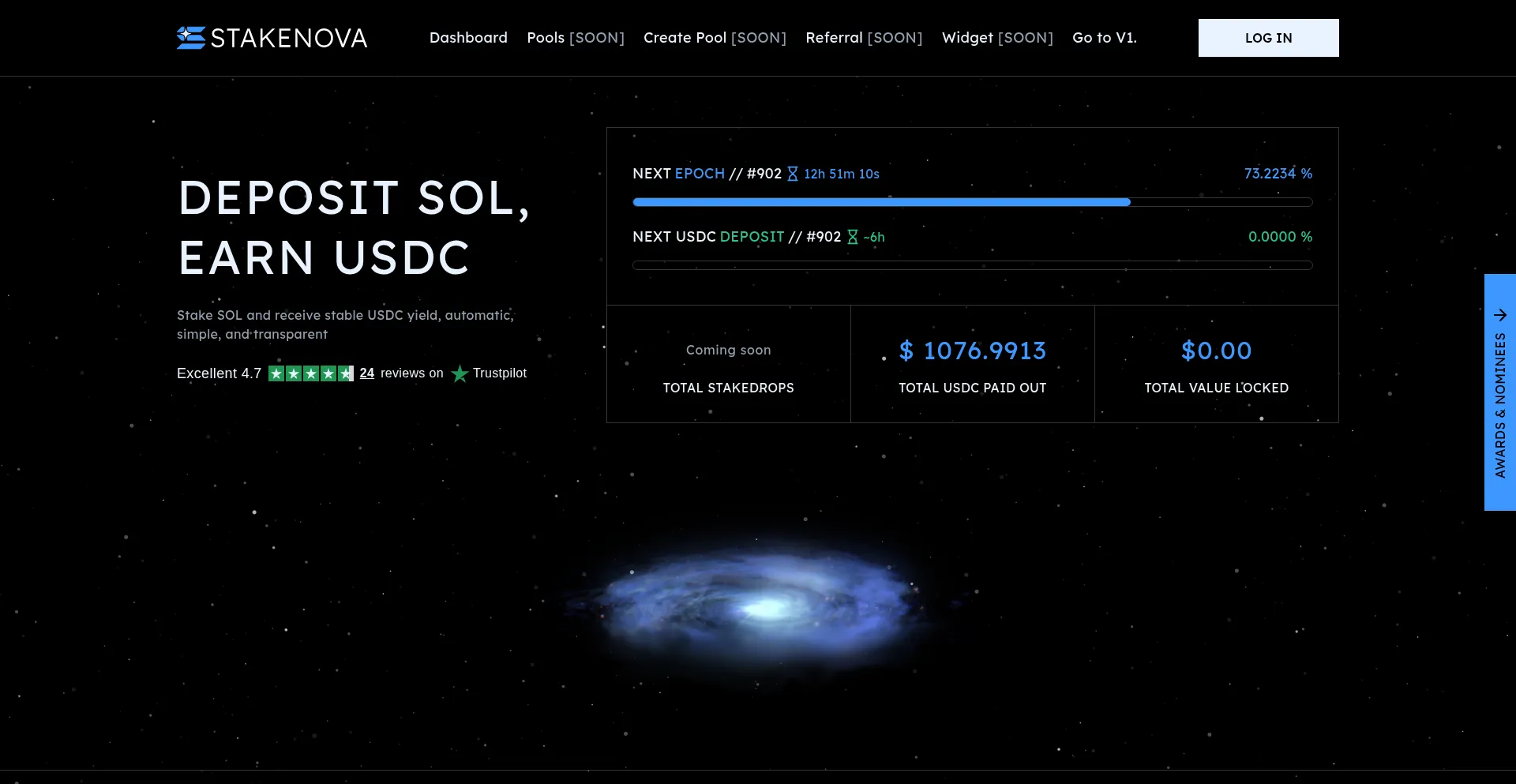The image size is (1516, 784).
Task: Click the 0.0000 % deposit percentage
Action: [x=1281, y=237]
